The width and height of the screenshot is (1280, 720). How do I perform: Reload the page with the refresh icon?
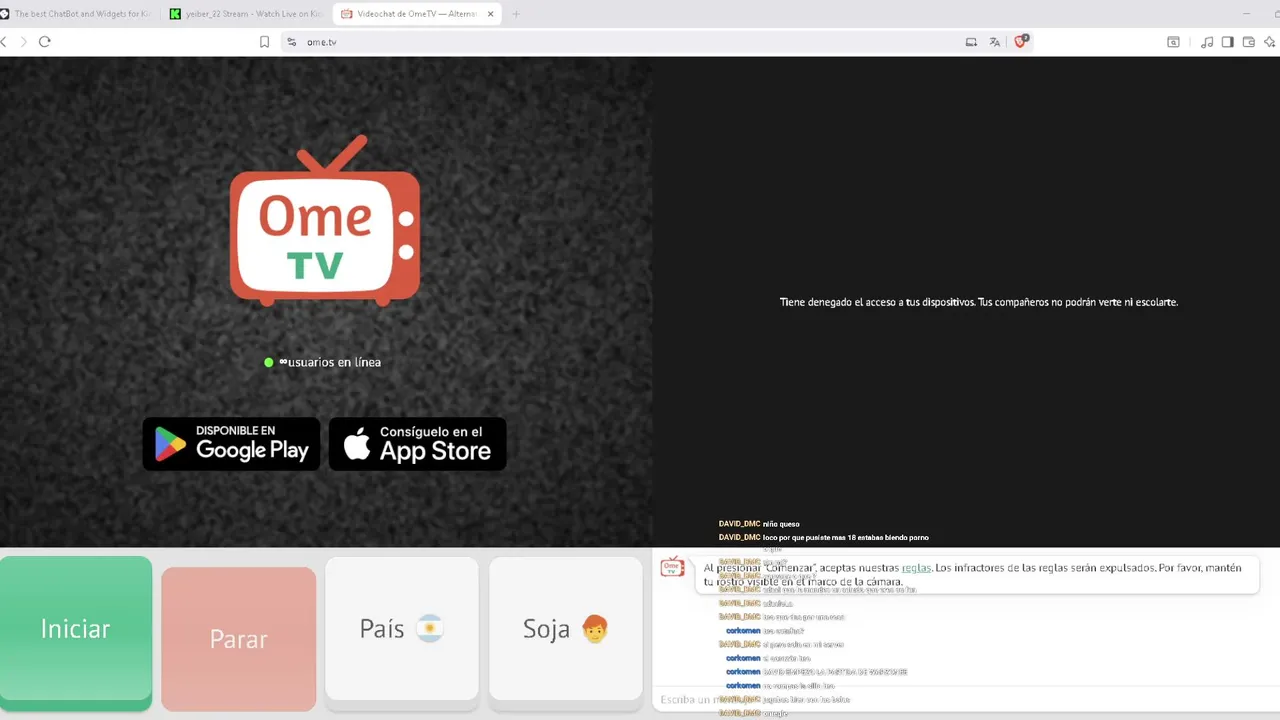click(44, 42)
